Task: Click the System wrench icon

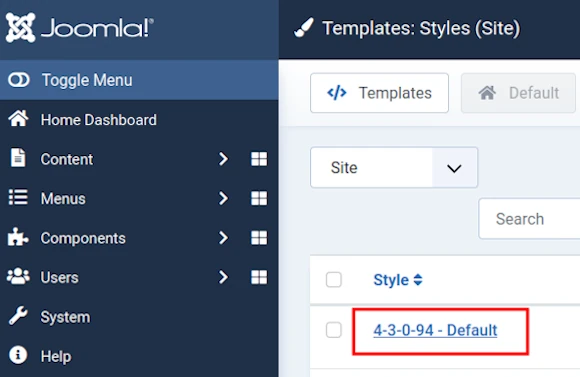Action: click(x=18, y=316)
